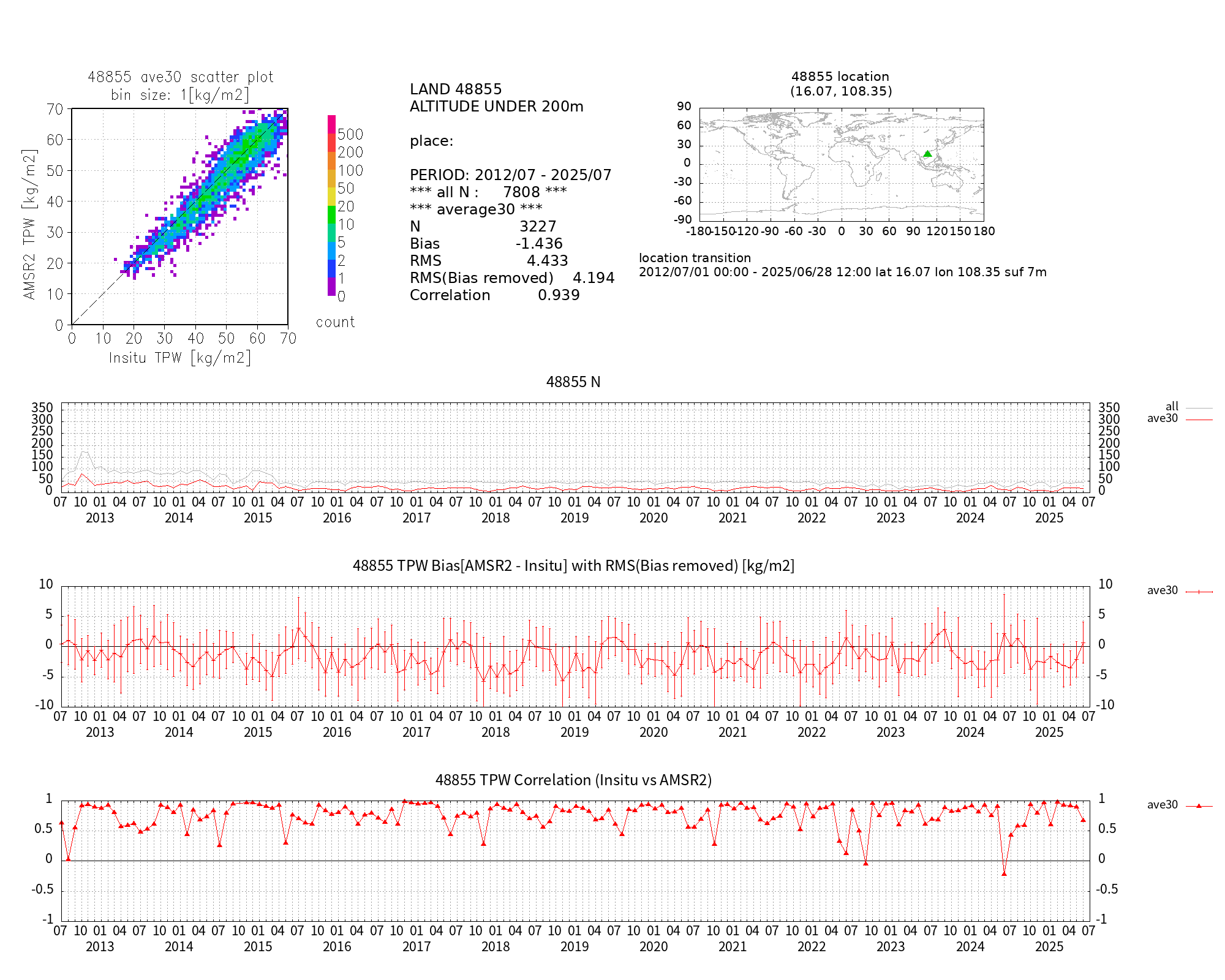
Task: Click the 'count' label under the colorbar
Action: click(335, 322)
